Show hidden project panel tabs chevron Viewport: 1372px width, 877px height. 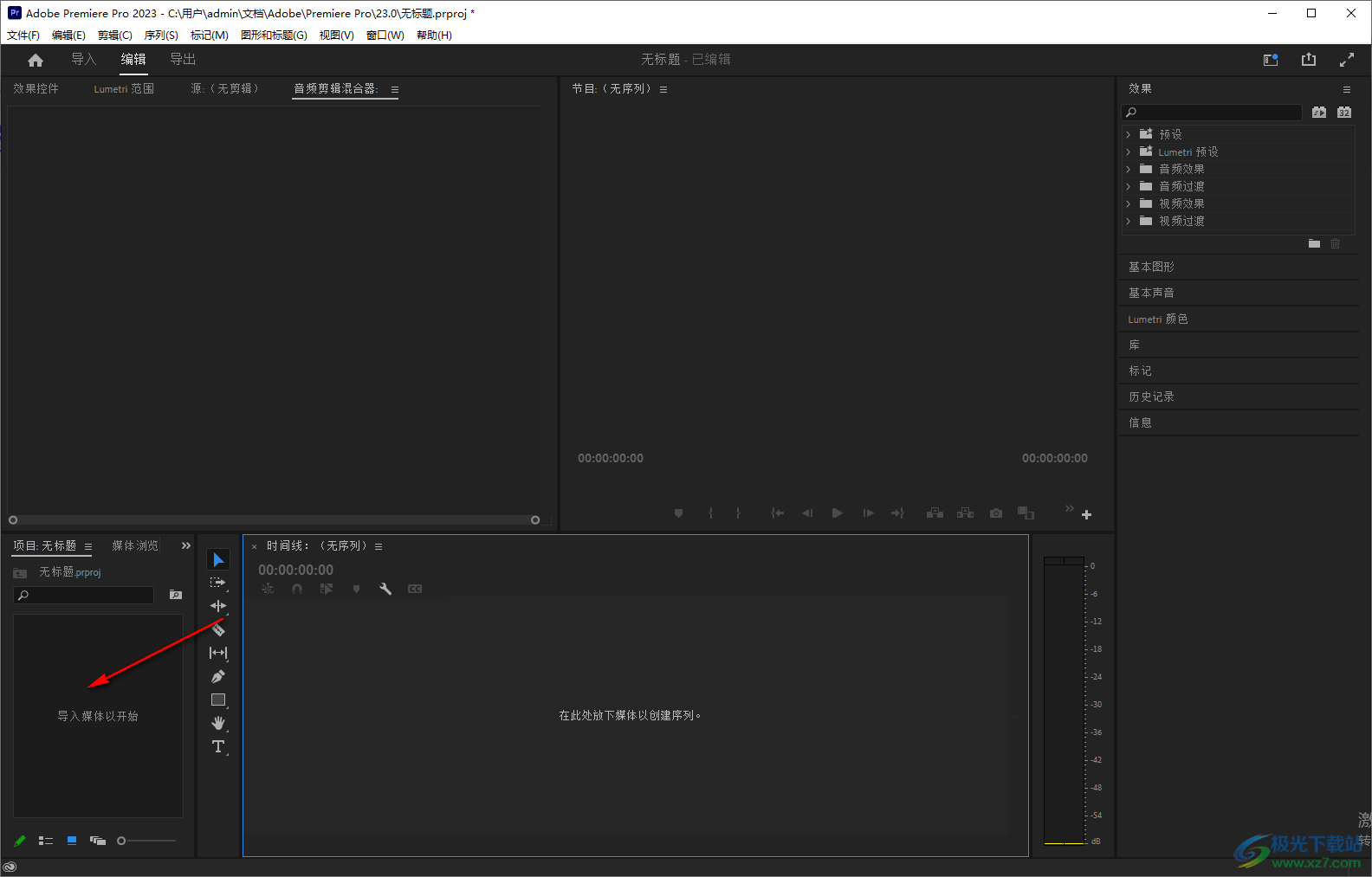point(186,545)
